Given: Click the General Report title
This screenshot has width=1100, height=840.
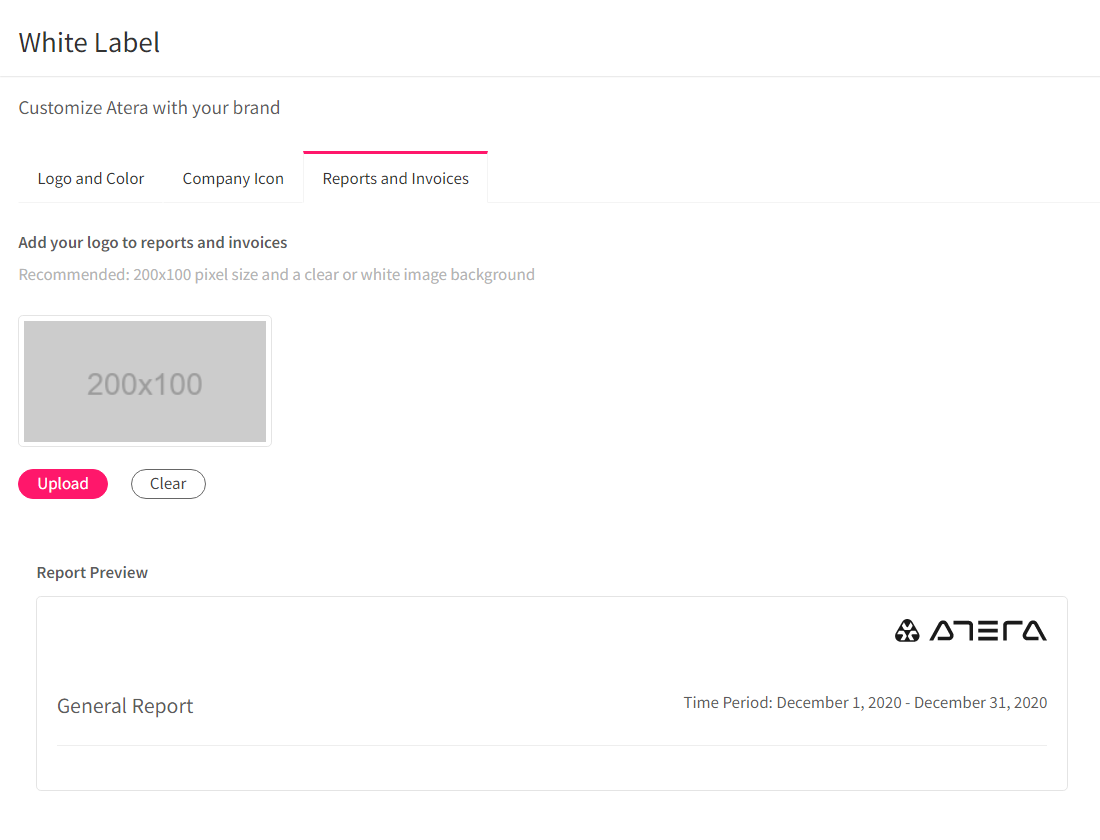Looking at the screenshot, I should pos(125,705).
